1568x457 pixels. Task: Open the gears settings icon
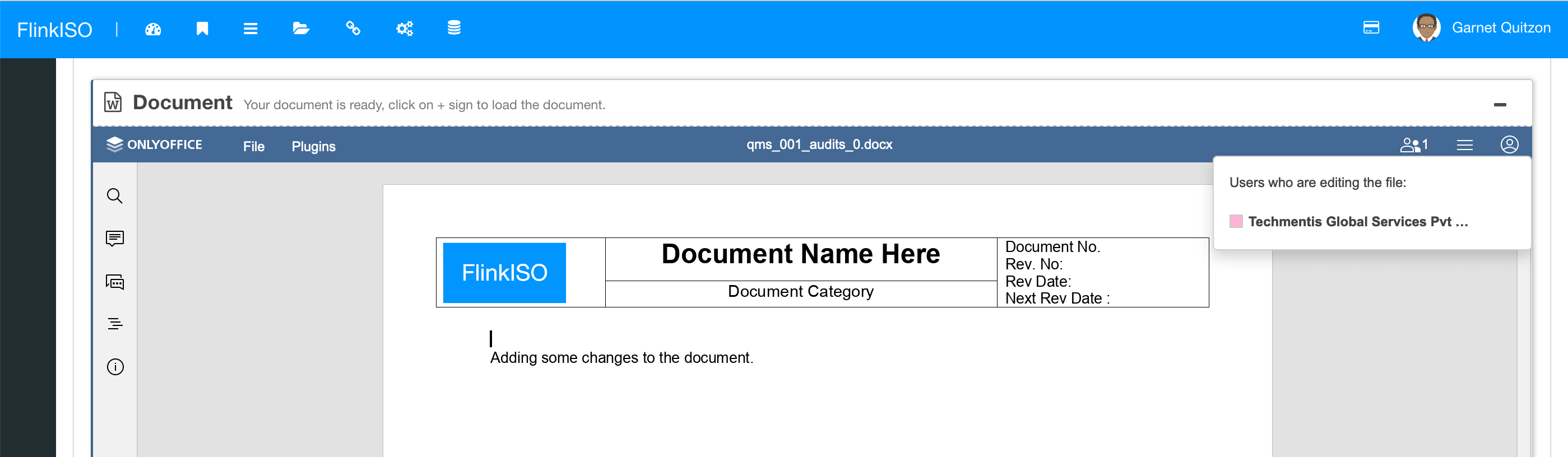pyautogui.click(x=404, y=29)
